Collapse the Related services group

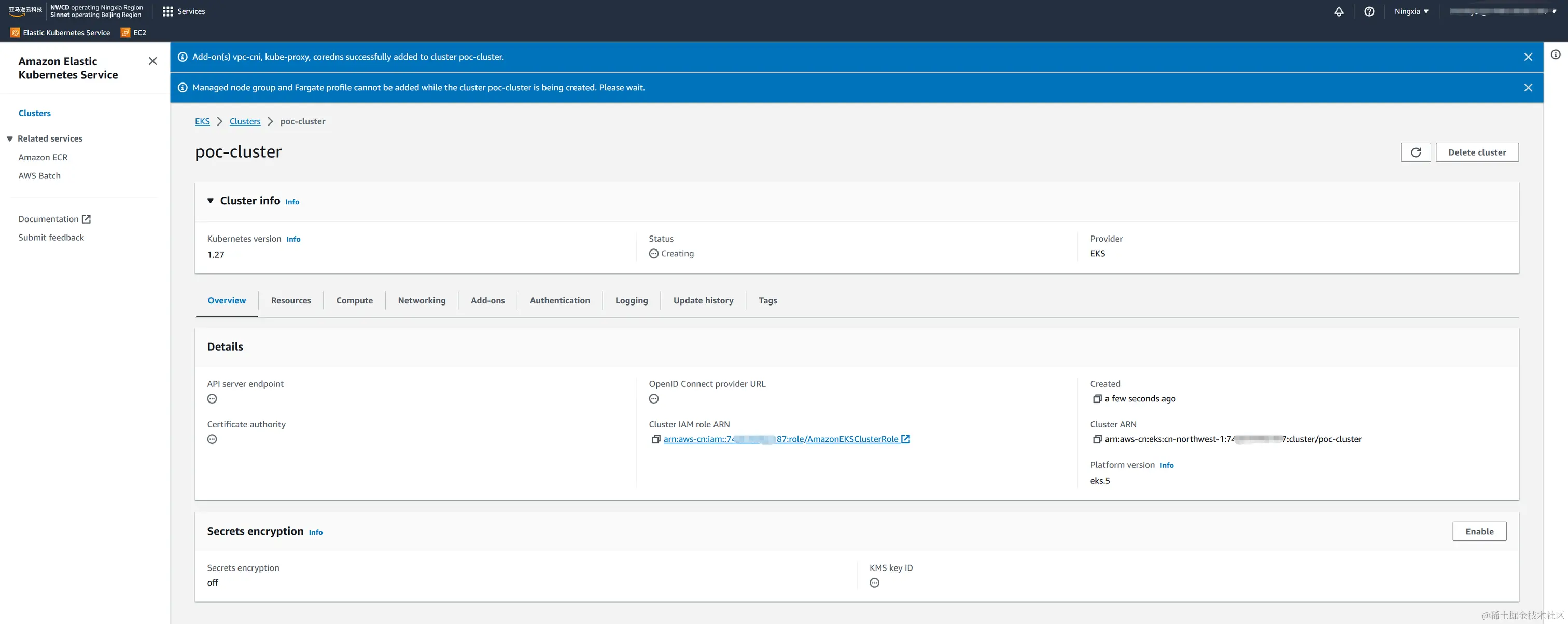tap(10, 139)
